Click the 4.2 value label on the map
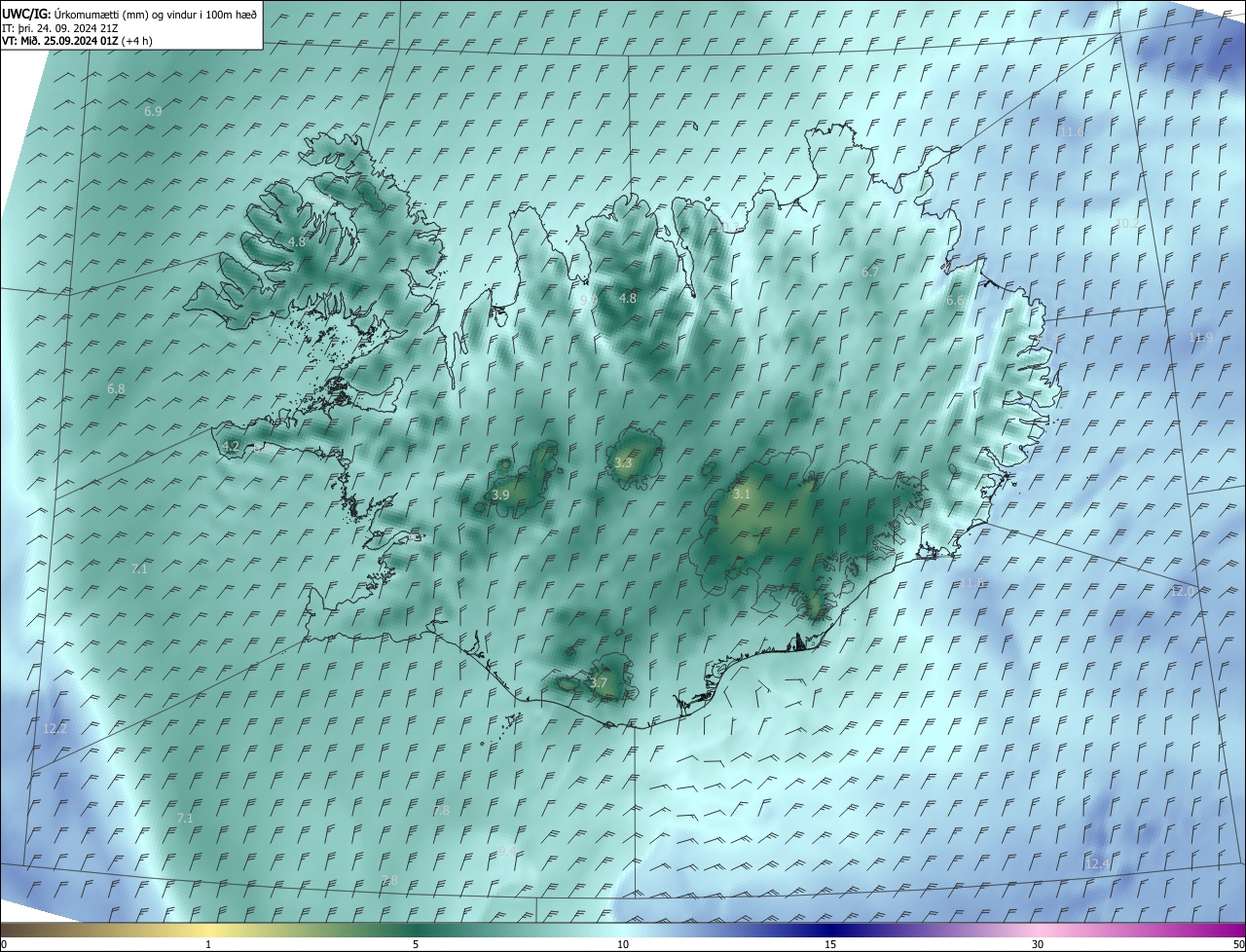The image size is (1246, 952). 231,447
